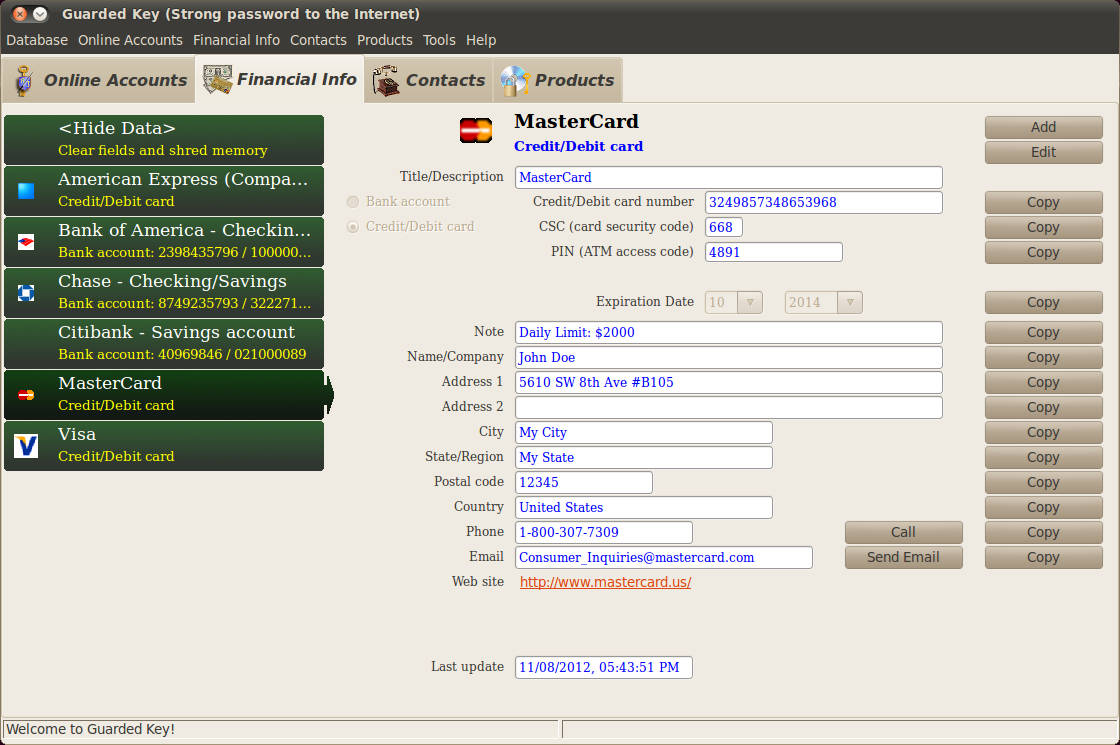Viewport: 1120px width, 745px height.
Task: Select Hide Data entry in sidebar
Action: pos(164,140)
